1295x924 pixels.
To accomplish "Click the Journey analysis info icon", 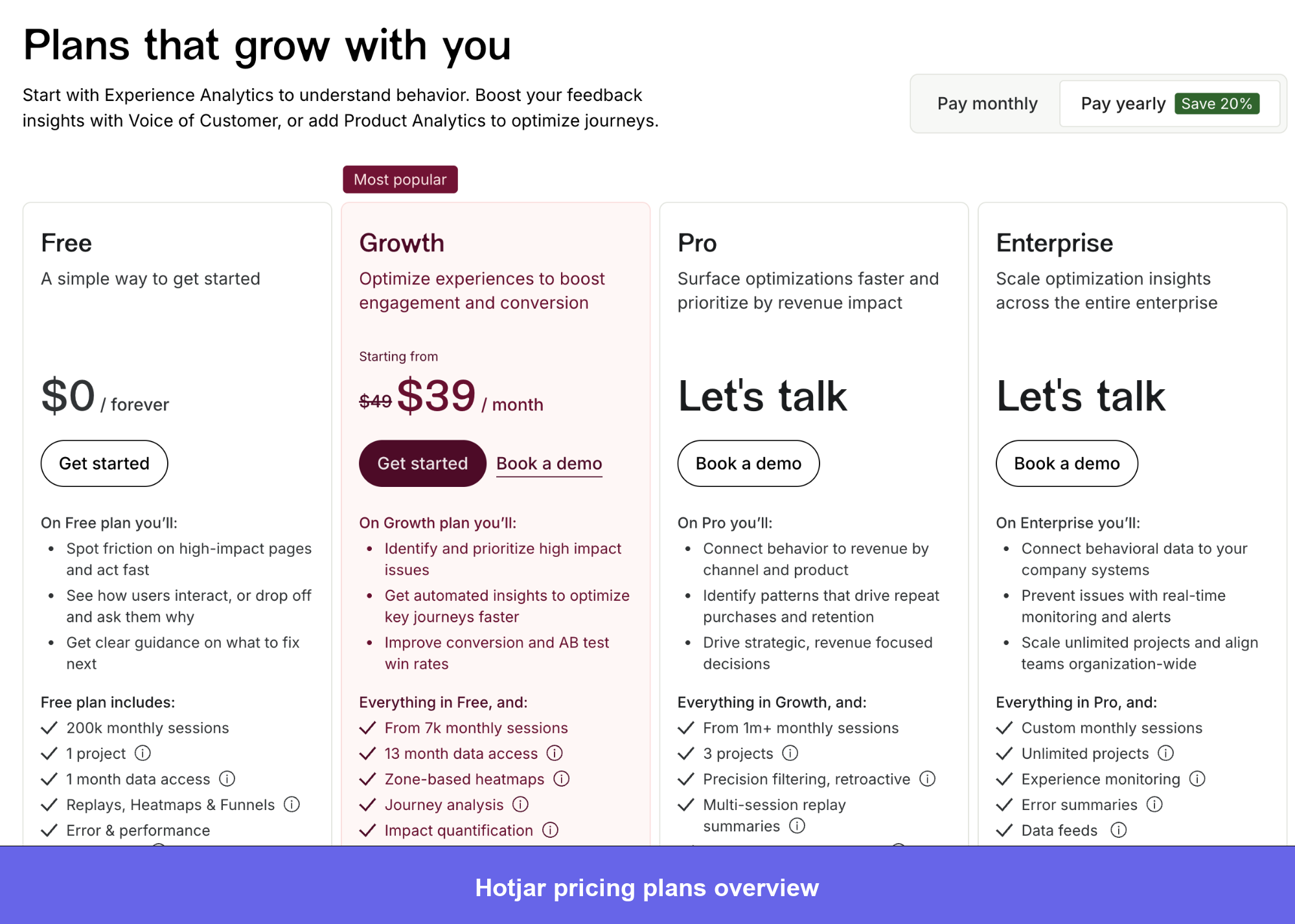I will tap(520, 804).
